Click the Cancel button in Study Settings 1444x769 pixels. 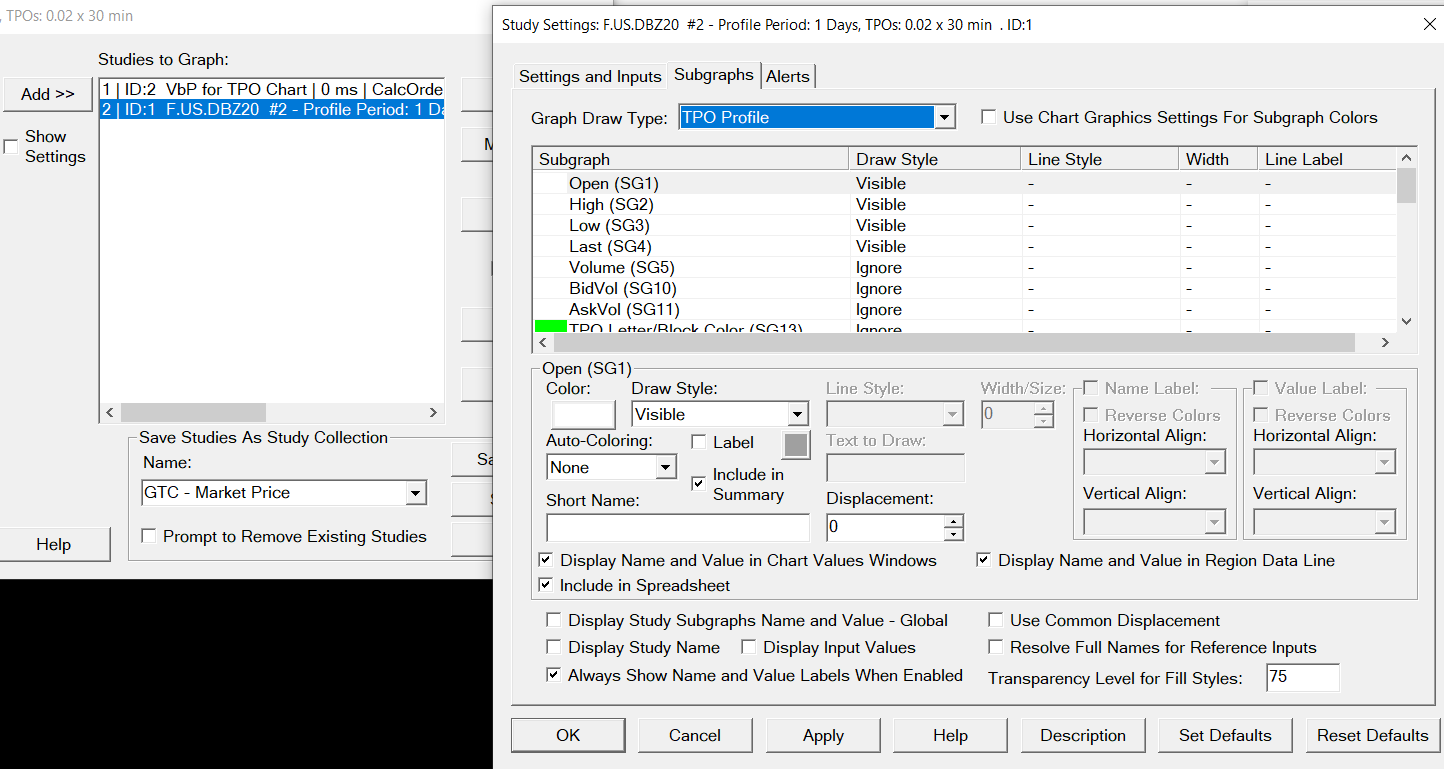tap(695, 735)
